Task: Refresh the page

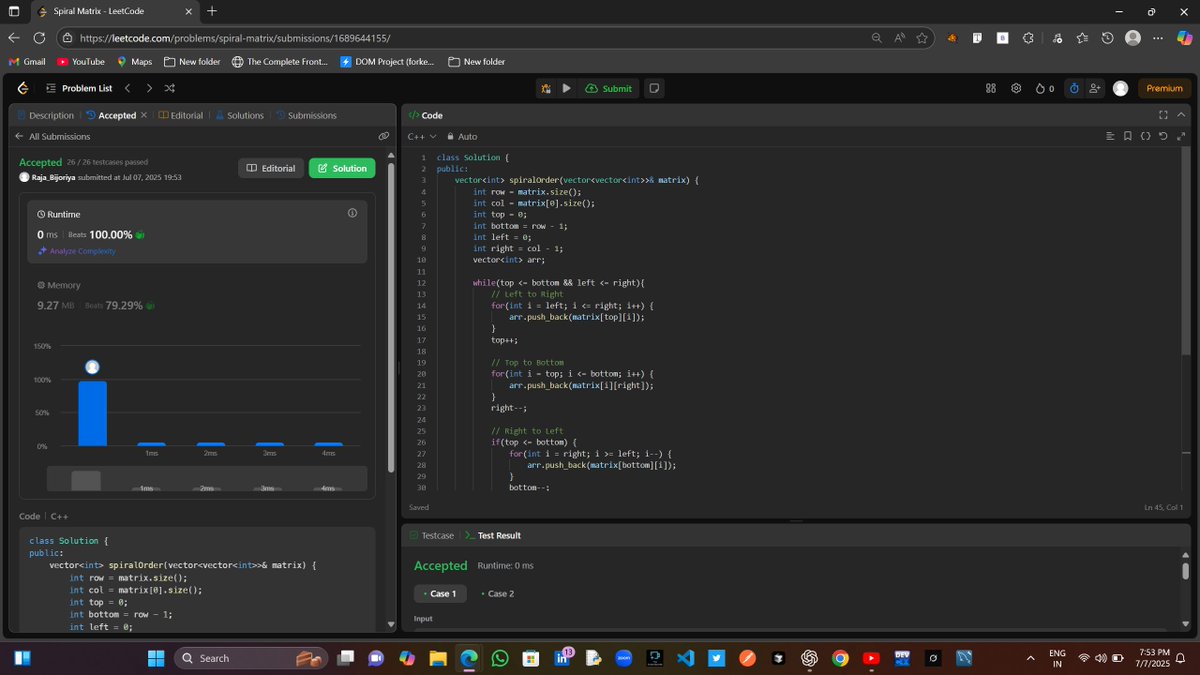Action: tap(39, 38)
